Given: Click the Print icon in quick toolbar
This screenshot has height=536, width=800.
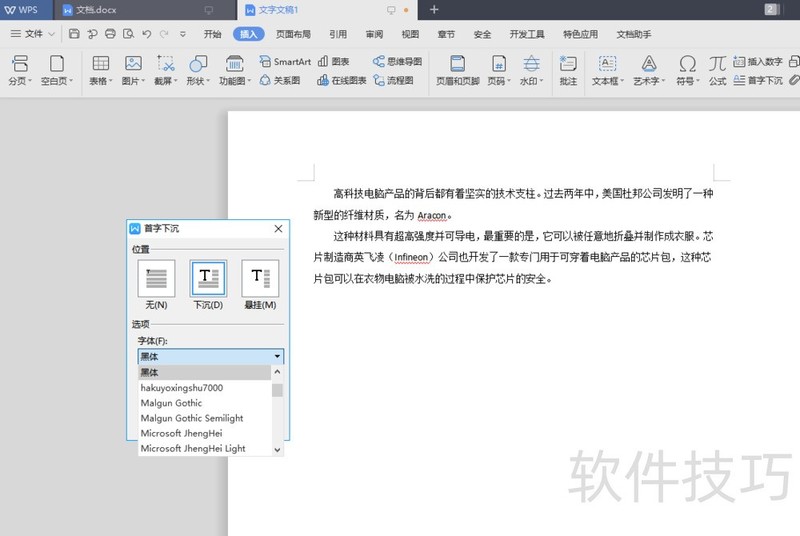Looking at the screenshot, I should (110, 34).
